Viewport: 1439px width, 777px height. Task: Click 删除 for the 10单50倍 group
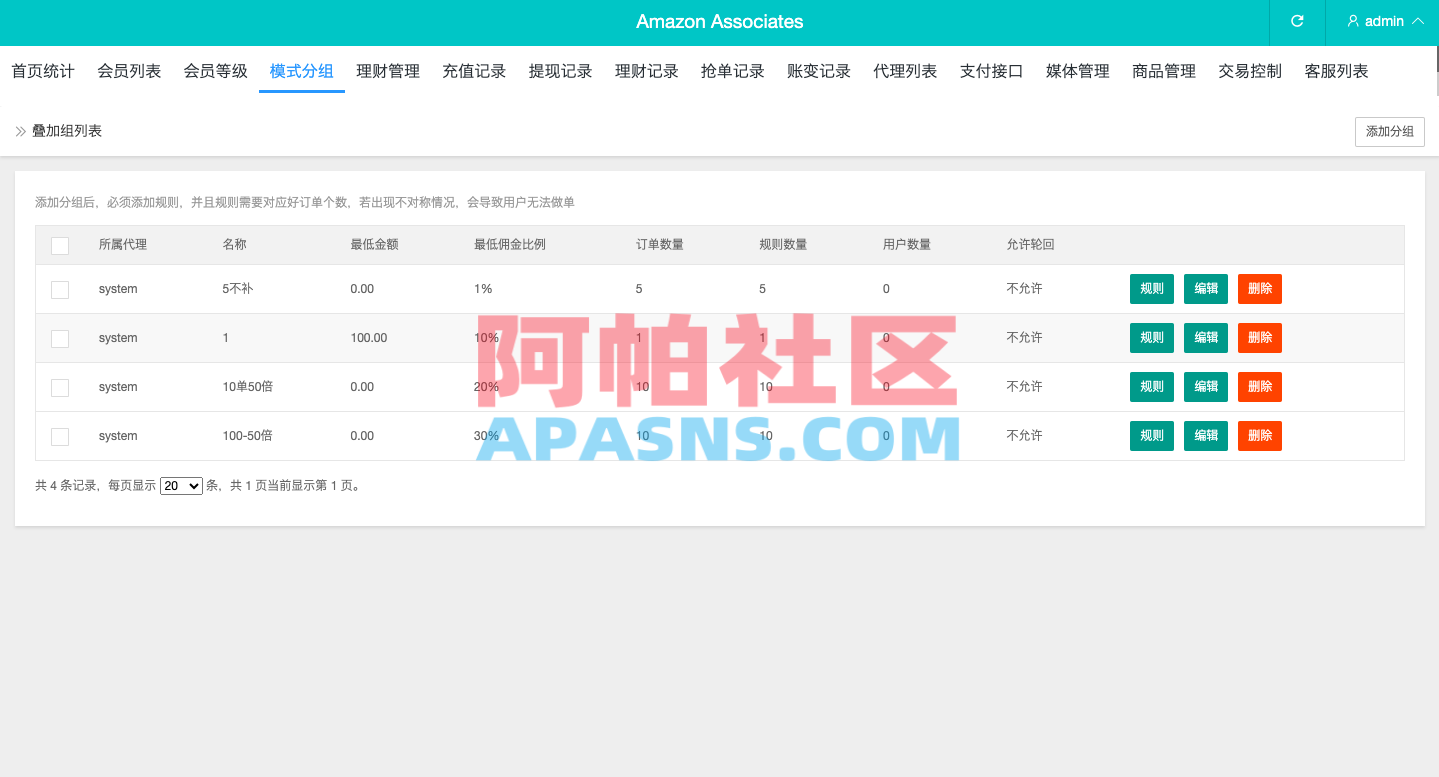pyautogui.click(x=1260, y=387)
